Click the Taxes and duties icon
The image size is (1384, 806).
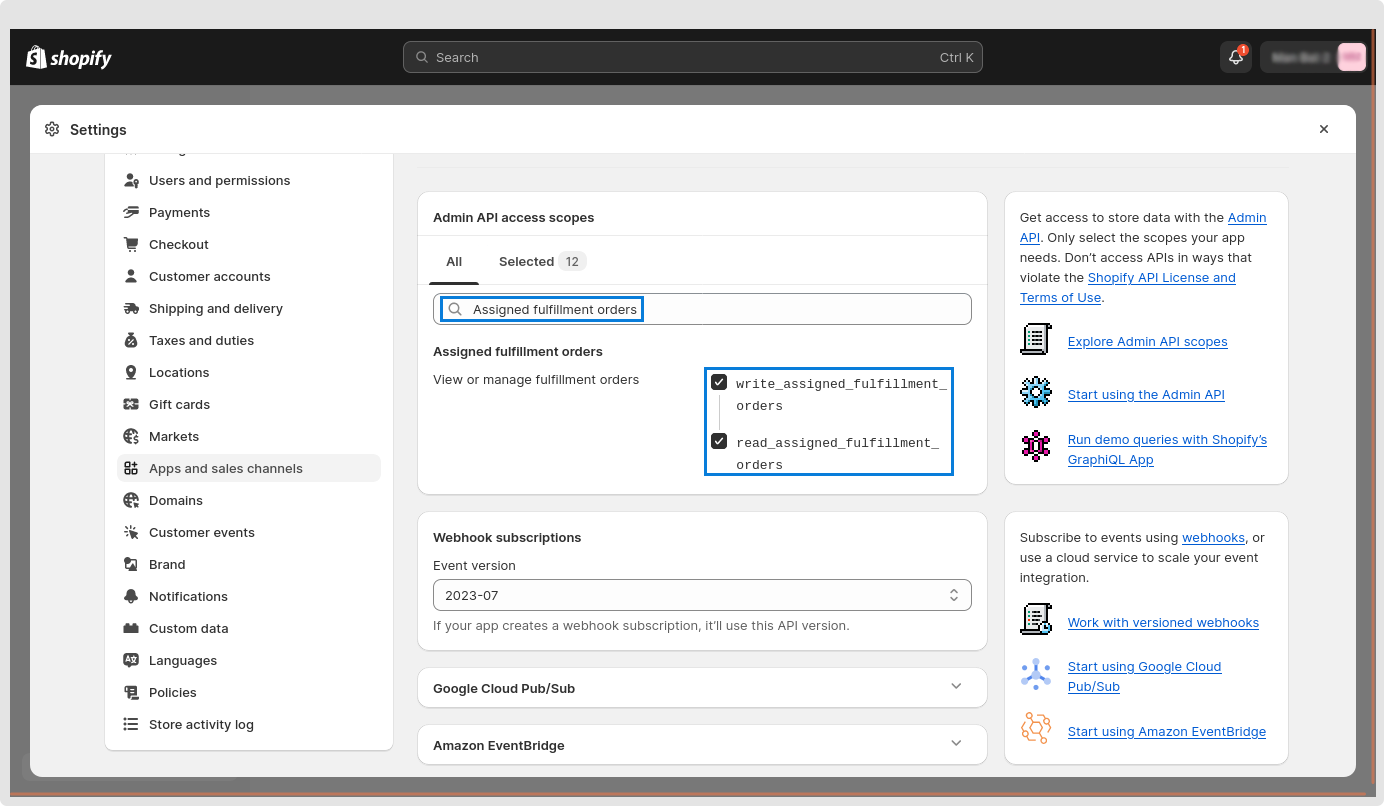[x=131, y=341]
